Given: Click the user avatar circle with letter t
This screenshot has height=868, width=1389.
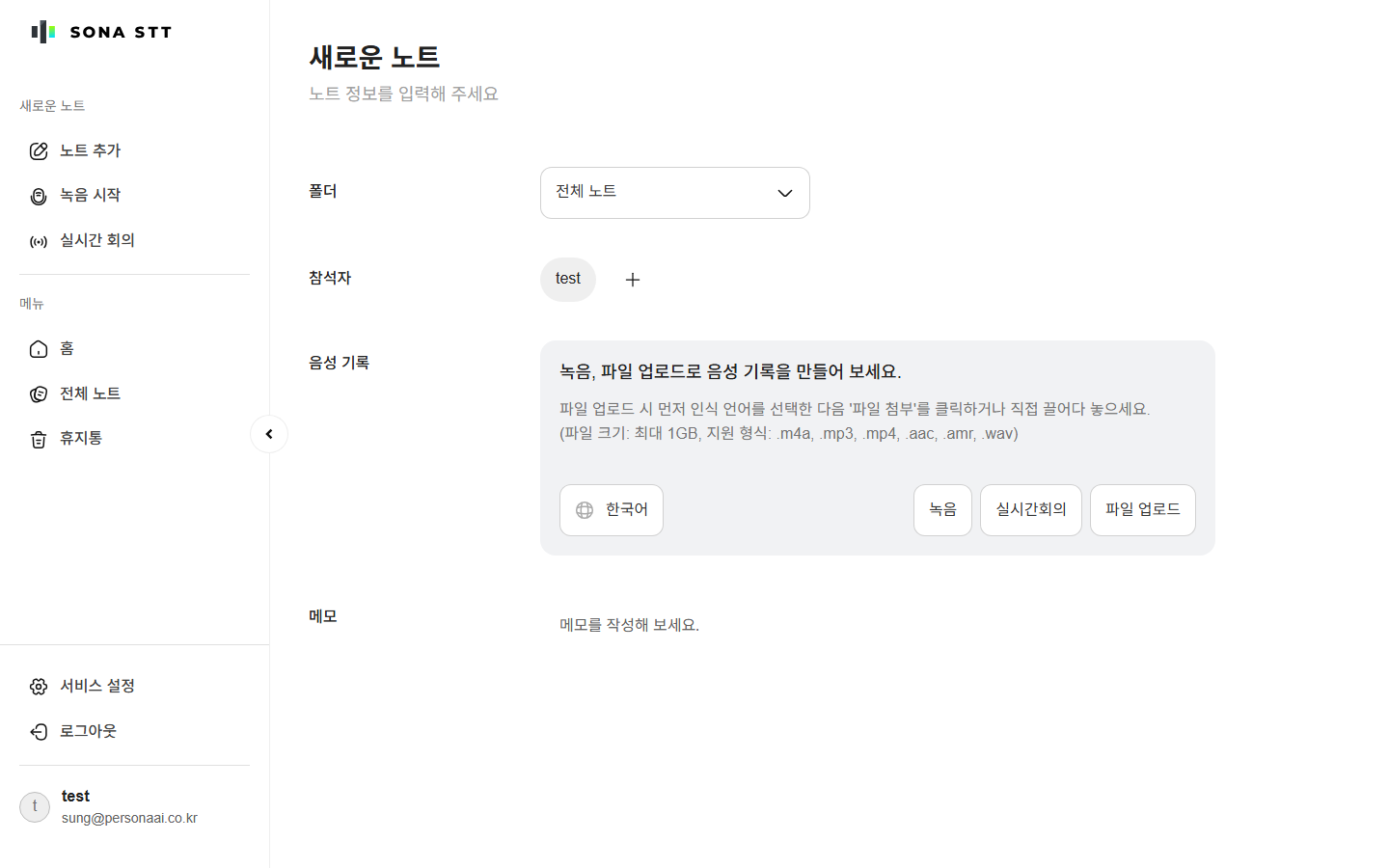Looking at the screenshot, I should coord(35,807).
